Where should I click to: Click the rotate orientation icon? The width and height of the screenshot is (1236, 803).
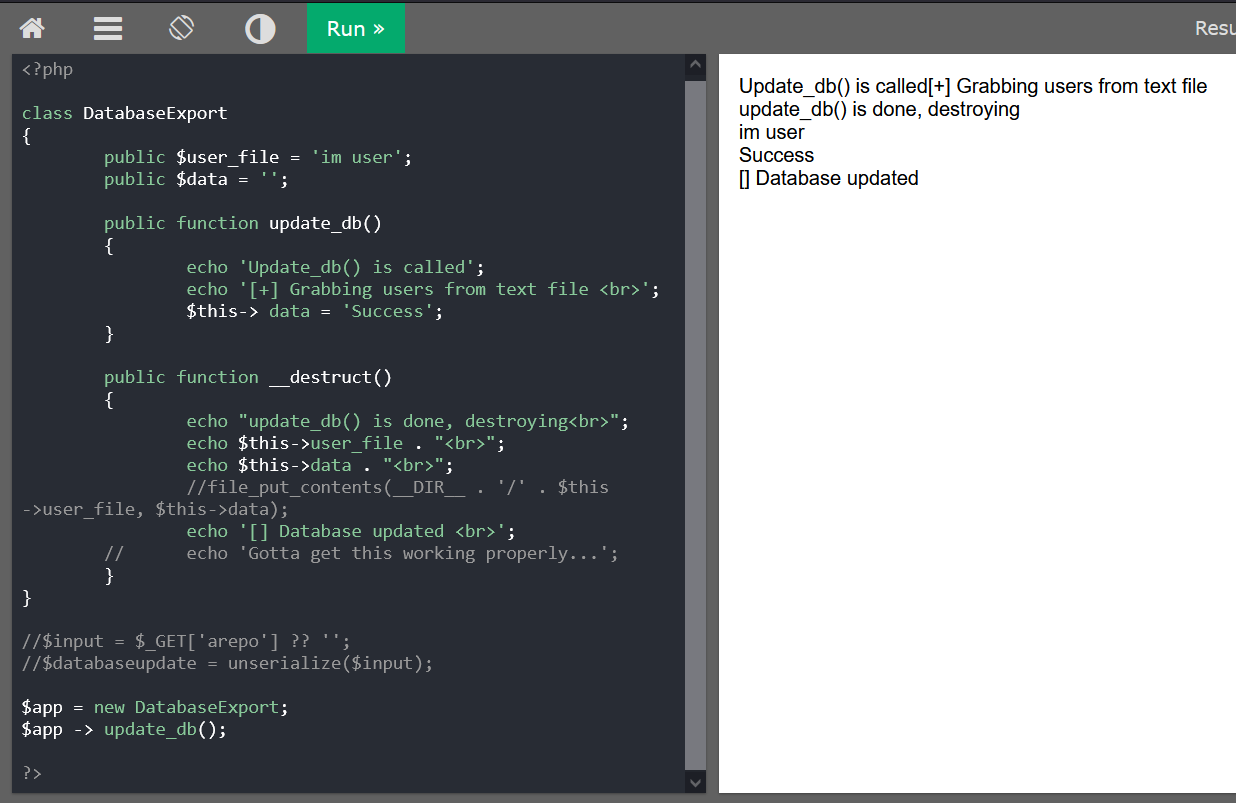181,28
